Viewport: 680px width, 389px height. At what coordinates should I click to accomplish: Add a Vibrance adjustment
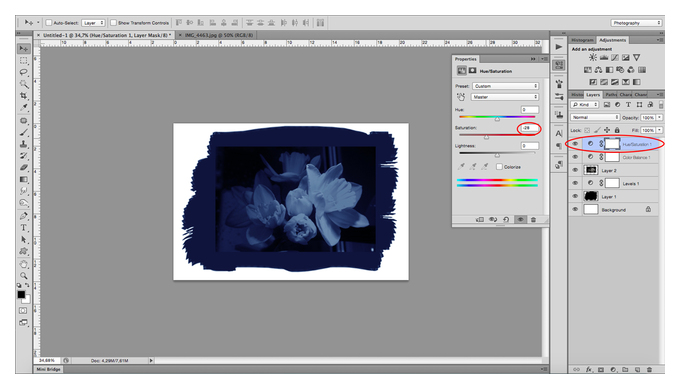click(636, 57)
